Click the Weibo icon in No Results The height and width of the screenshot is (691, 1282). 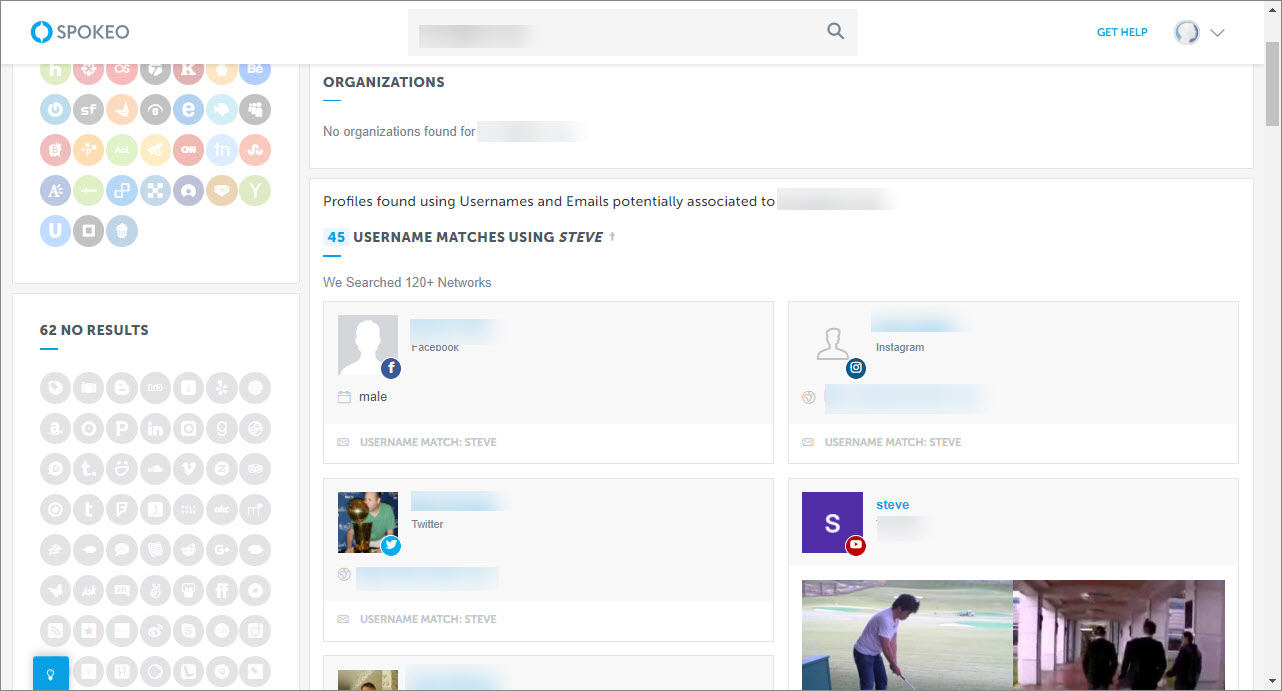pyautogui.click(x=155, y=630)
